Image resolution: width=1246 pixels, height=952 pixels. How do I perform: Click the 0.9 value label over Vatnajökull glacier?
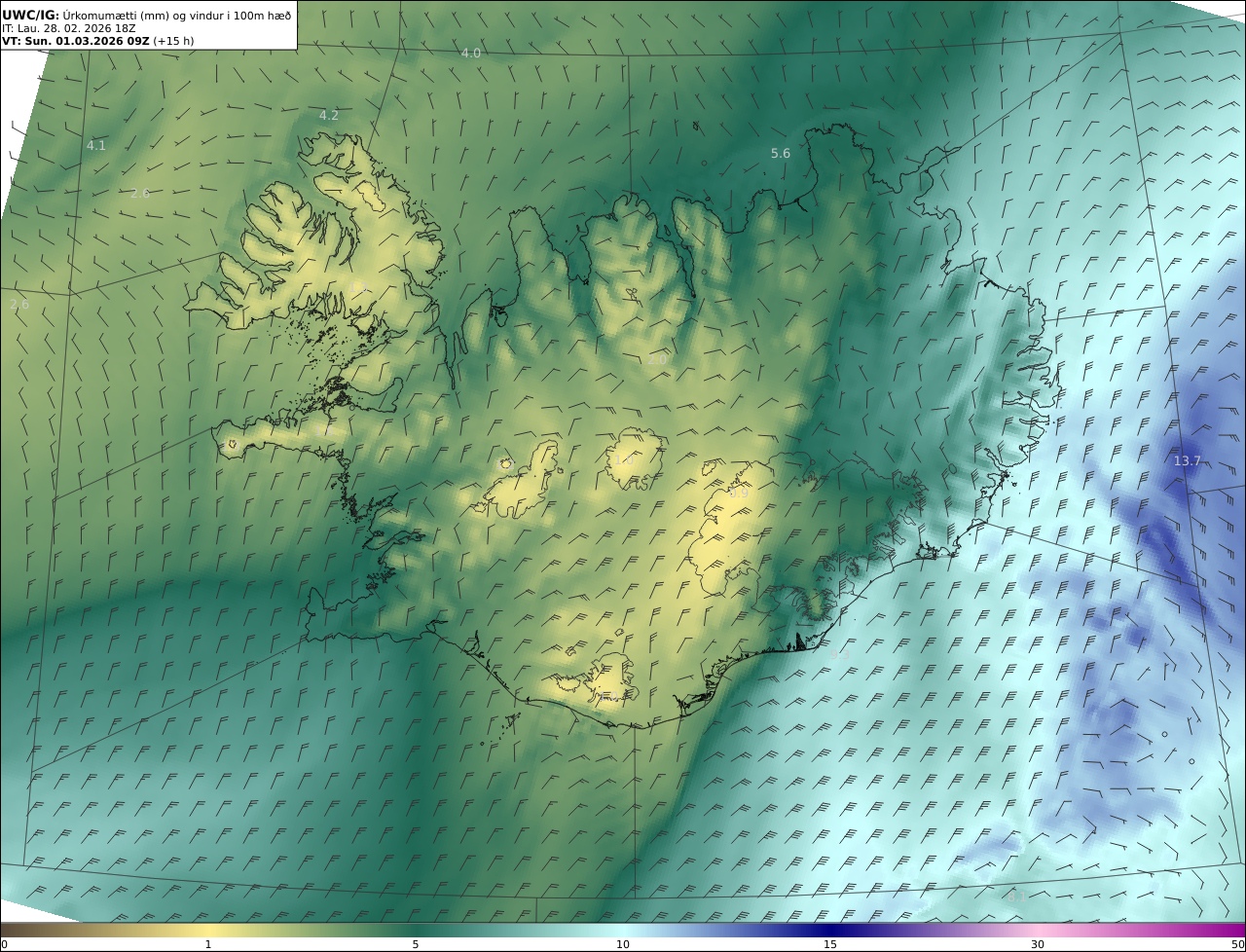[x=739, y=494]
